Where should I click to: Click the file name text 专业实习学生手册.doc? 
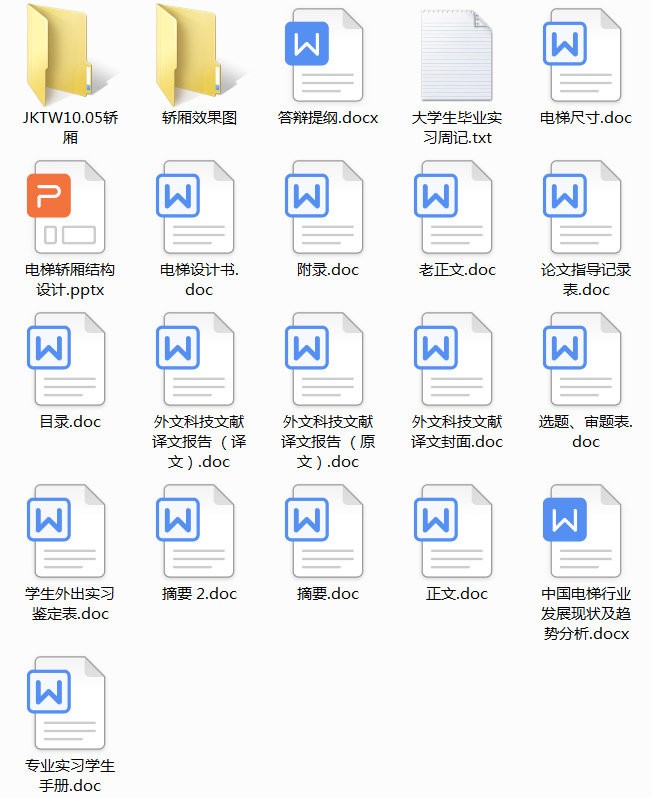pos(70,776)
